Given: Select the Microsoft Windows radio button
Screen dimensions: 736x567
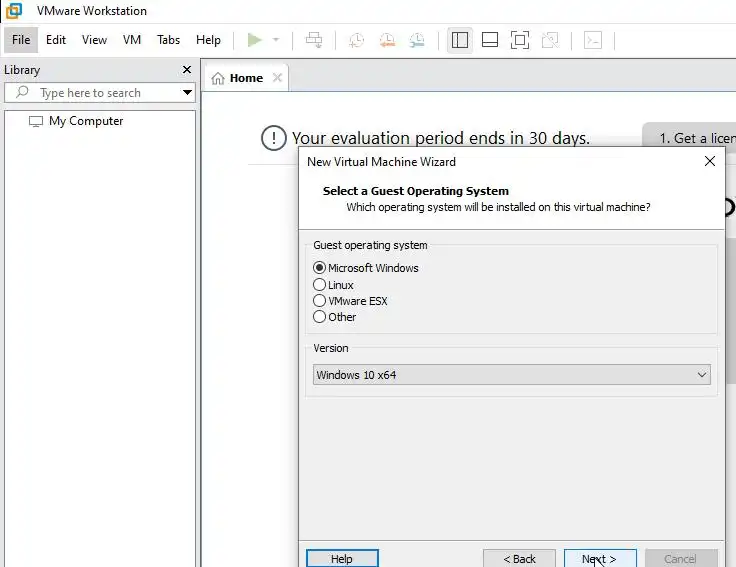Looking at the screenshot, I should point(319,268).
